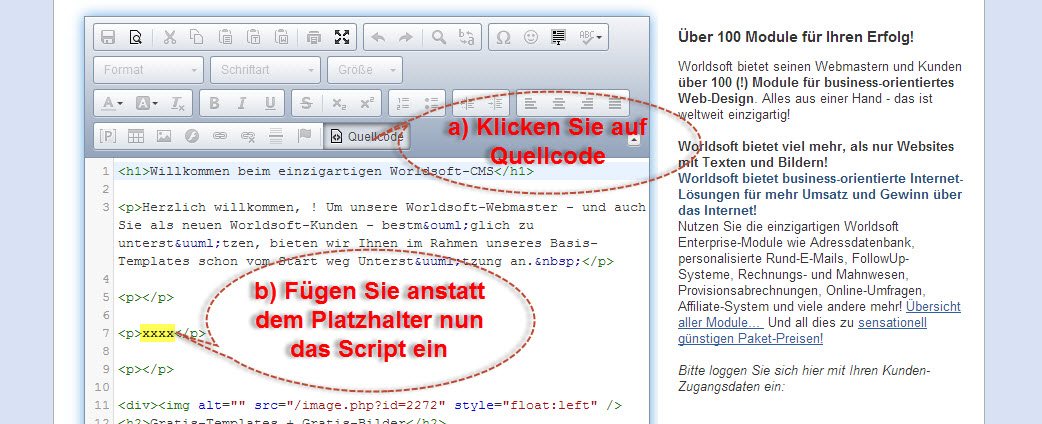Toggle Bold formatting
Image resolution: width=1042 pixels, height=424 pixels.
click(x=214, y=103)
